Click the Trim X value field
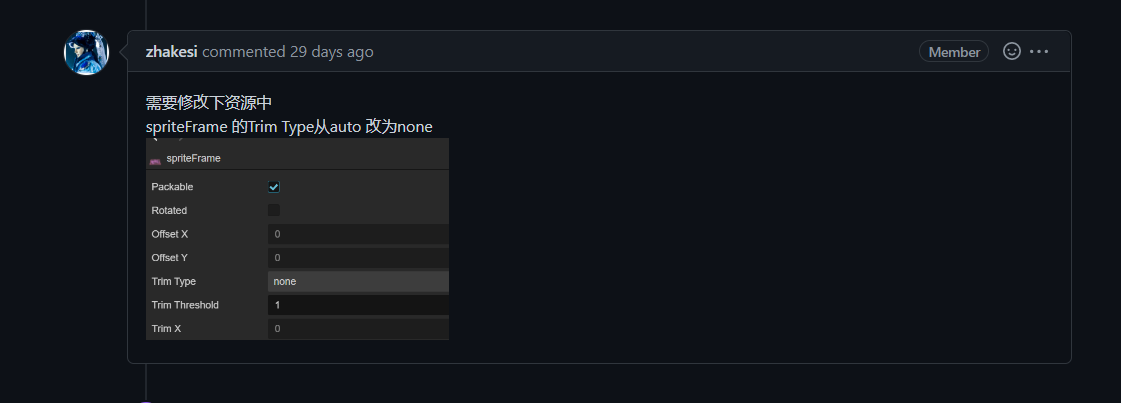Screen dimensions: 1121x403 [x=358, y=329]
